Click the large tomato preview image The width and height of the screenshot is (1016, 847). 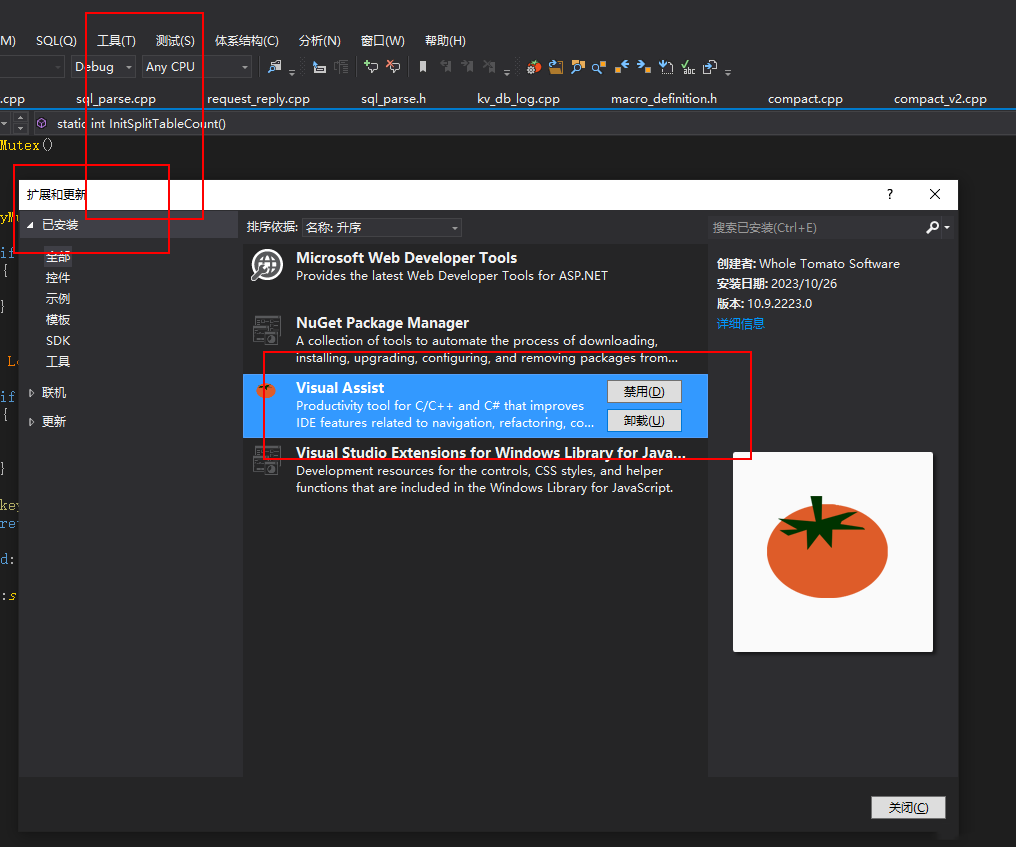[x=833, y=551]
